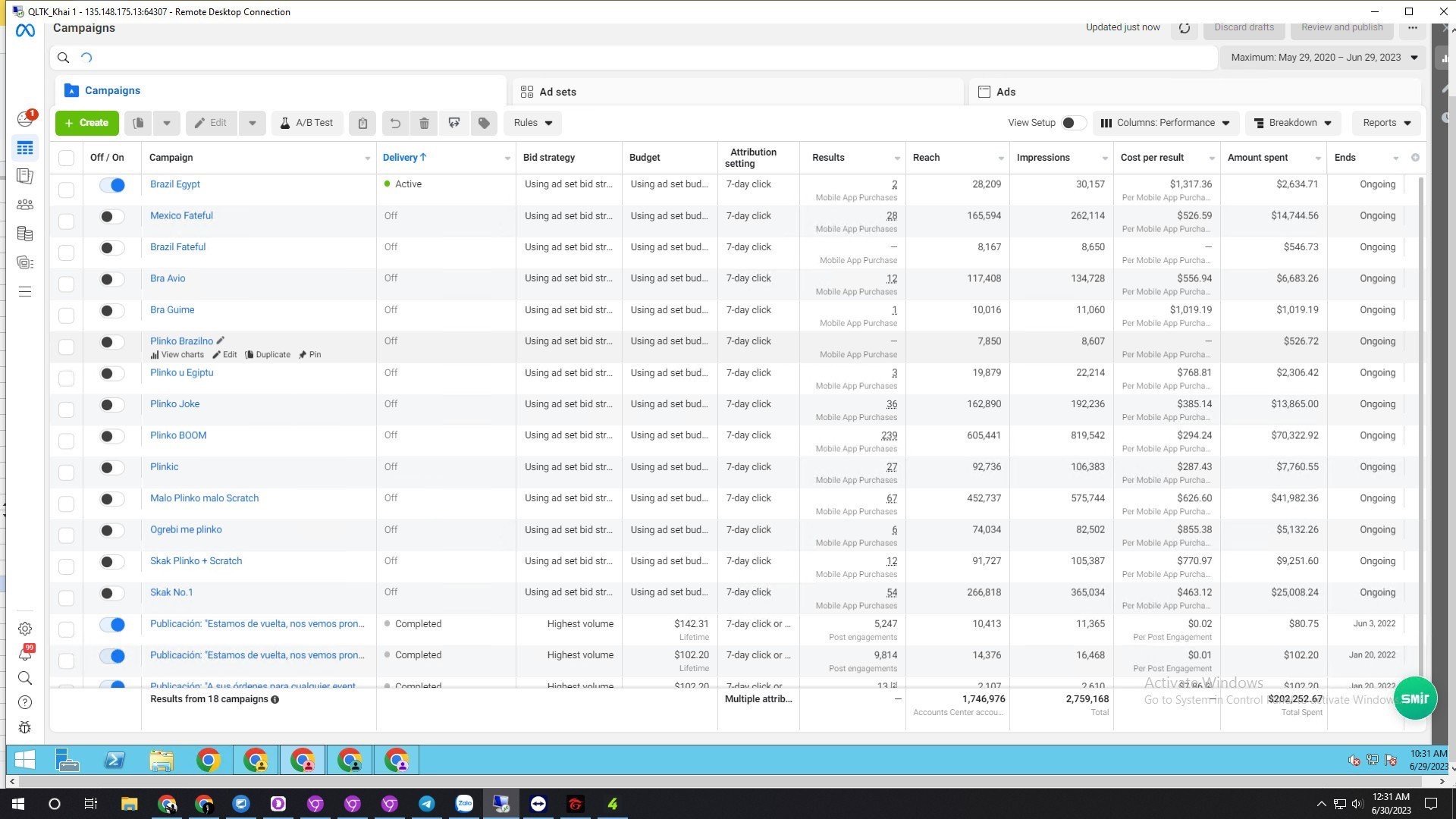Open the Rules dropdown
Image resolution: width=1456 pixels, height=819 pixels.
click(x=533, y=123)
